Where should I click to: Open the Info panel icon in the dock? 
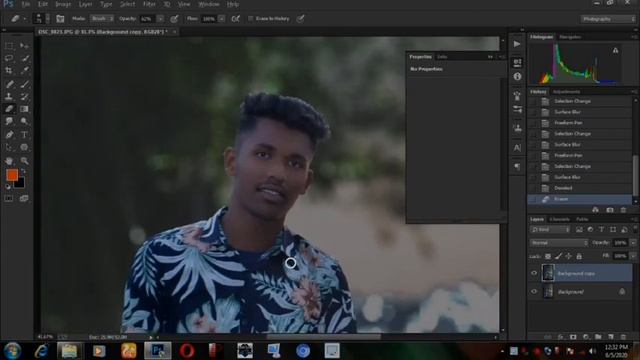517,77
